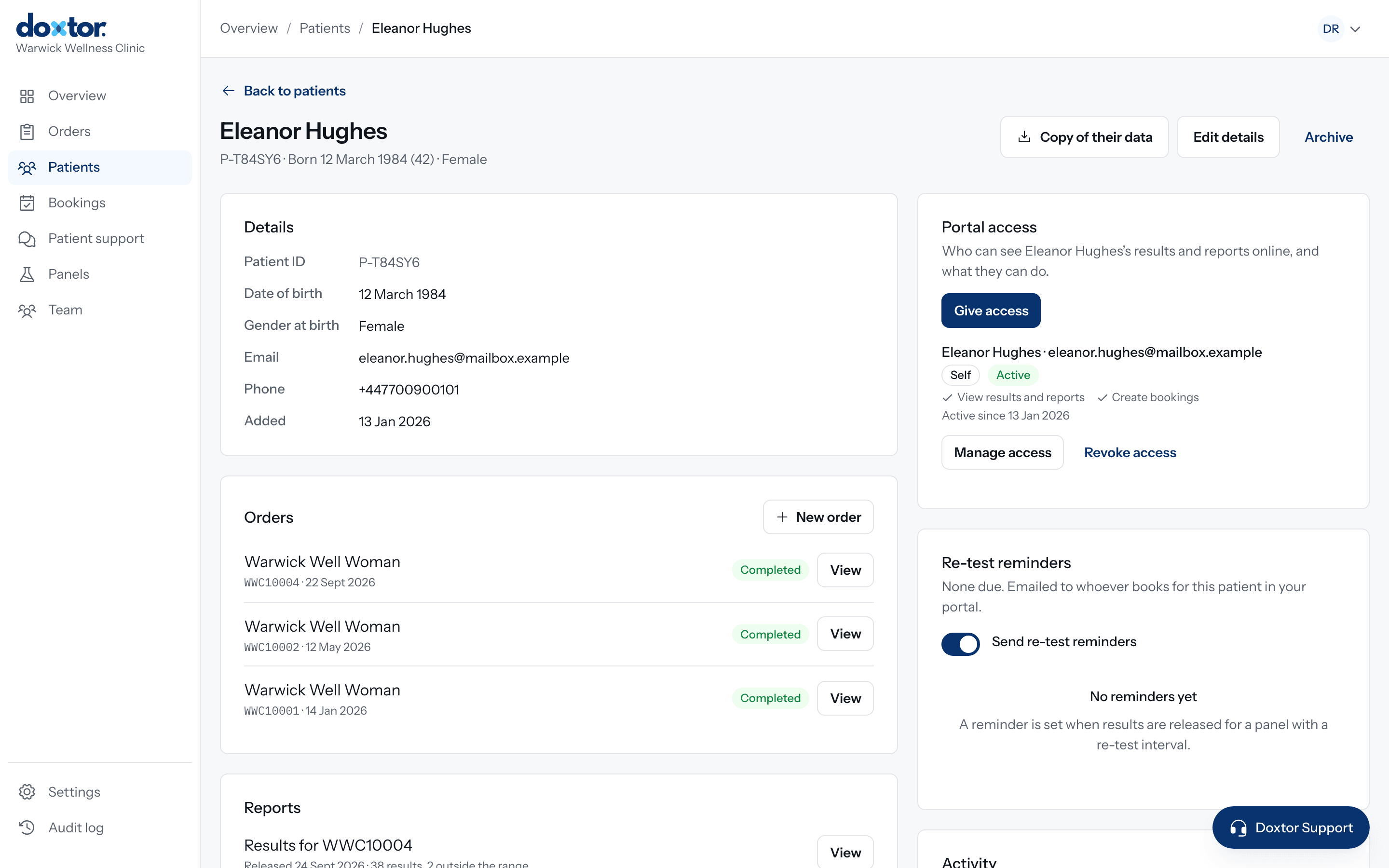Click the Doxtor logo
The width and height of the screenshot is (1389, 868).
pos(61,26)
